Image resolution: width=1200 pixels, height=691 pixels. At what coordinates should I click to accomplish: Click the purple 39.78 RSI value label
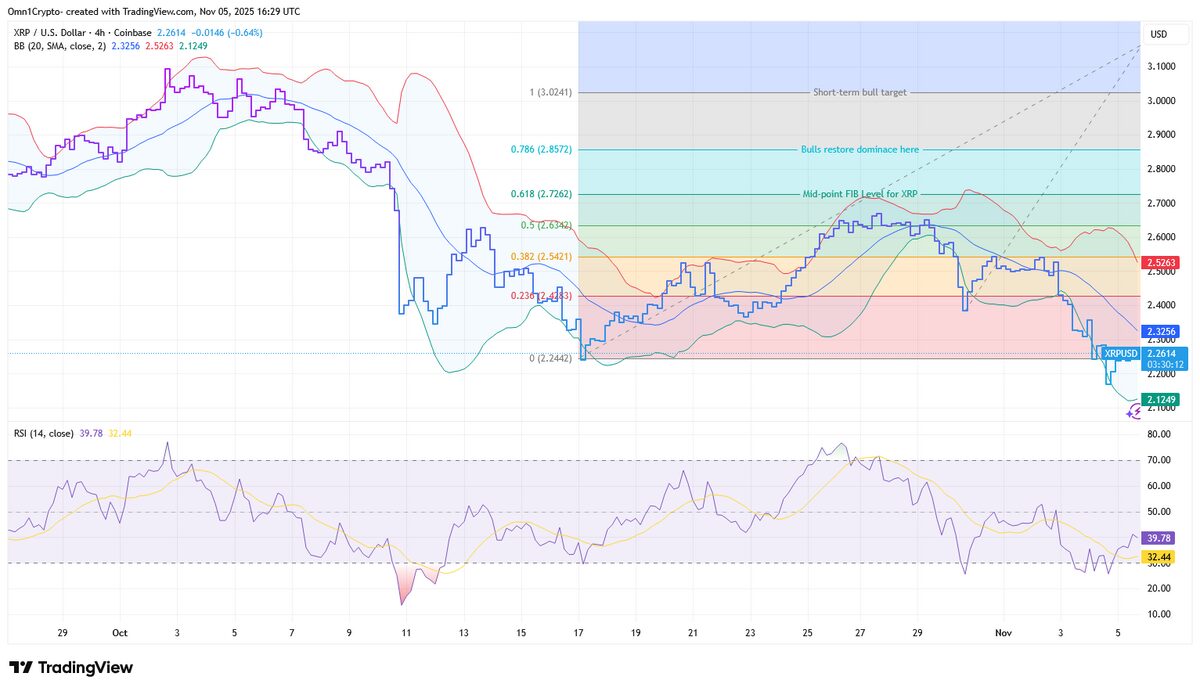pyautogui.click(x=1159, y=537)
